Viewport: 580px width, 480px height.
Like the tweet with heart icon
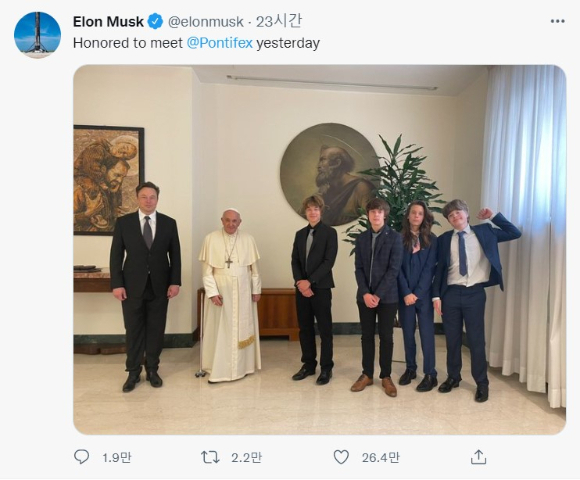point(341,457)
